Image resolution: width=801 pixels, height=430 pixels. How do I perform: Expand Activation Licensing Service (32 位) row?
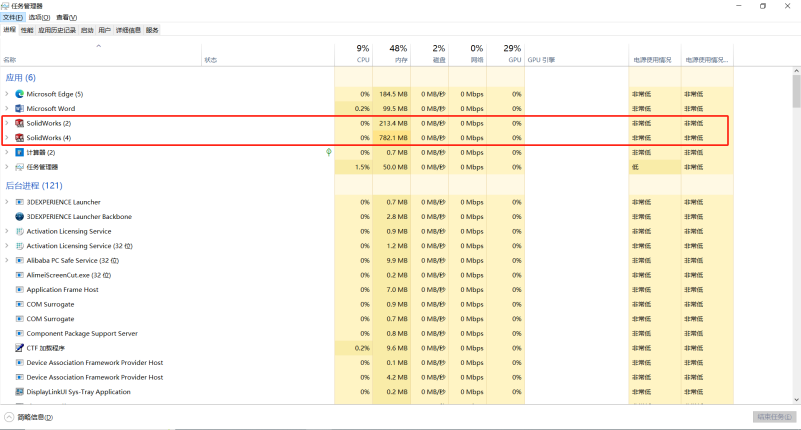(x=7, y=245)
